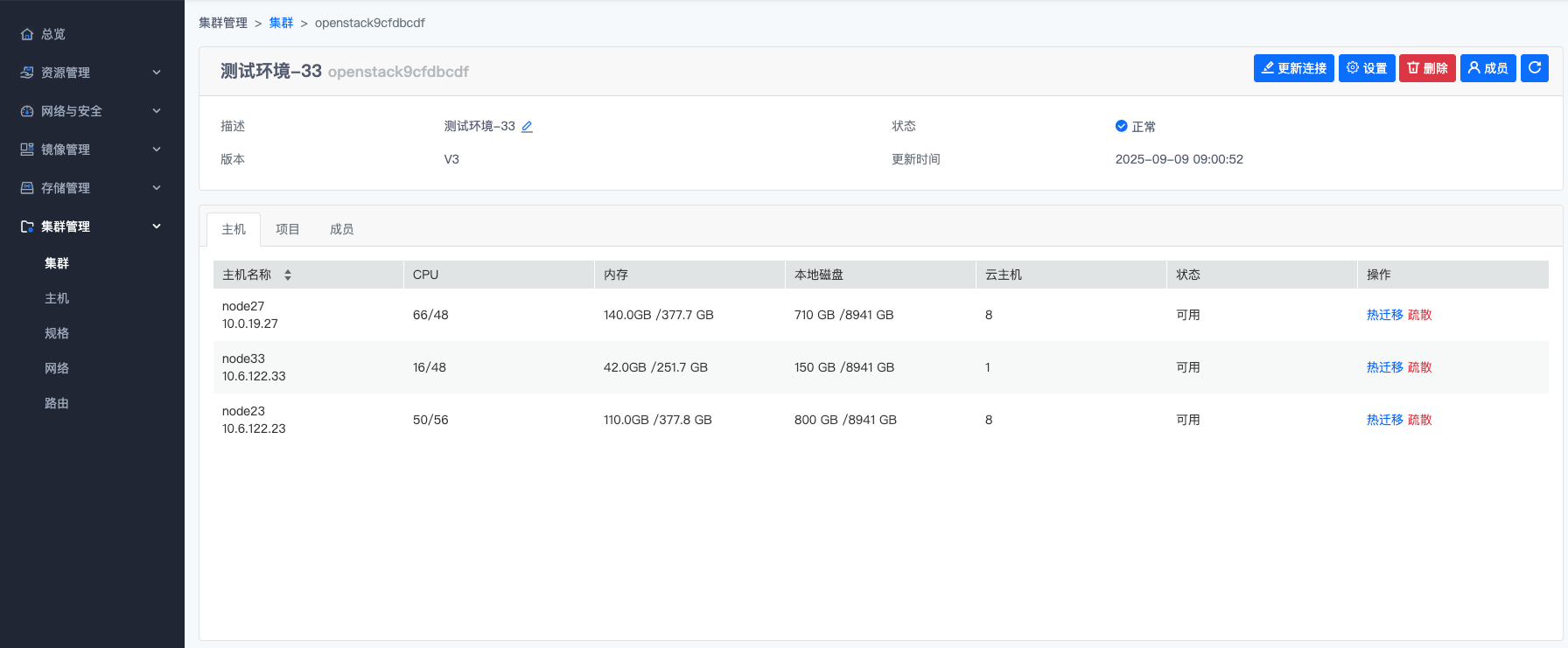Click the 网络与安全 sidebar icon
The image size is (1568, 648).
pyautogui.click(x=27, y=111)
